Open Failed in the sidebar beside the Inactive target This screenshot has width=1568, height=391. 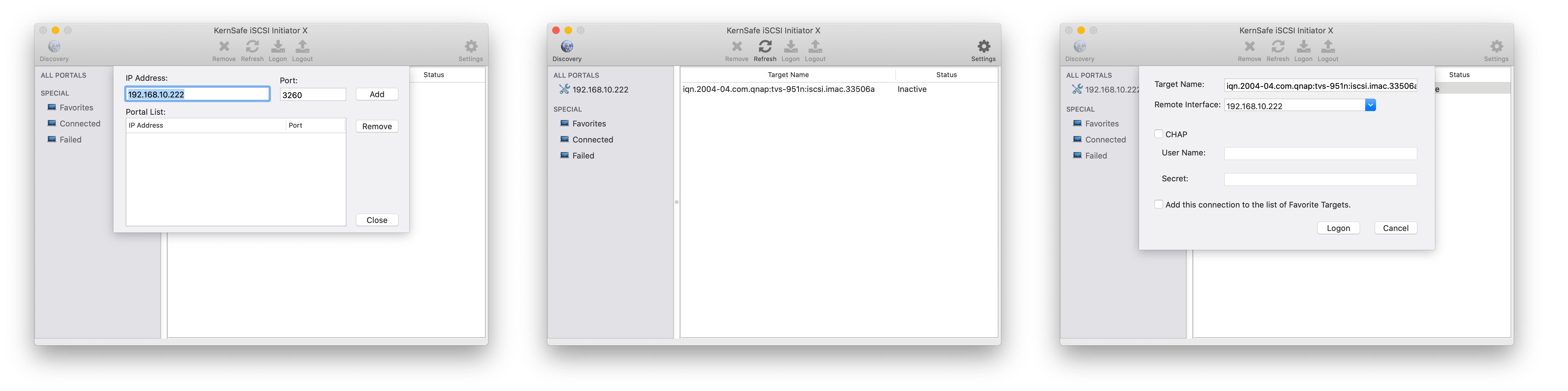click(x=582, y=156)
